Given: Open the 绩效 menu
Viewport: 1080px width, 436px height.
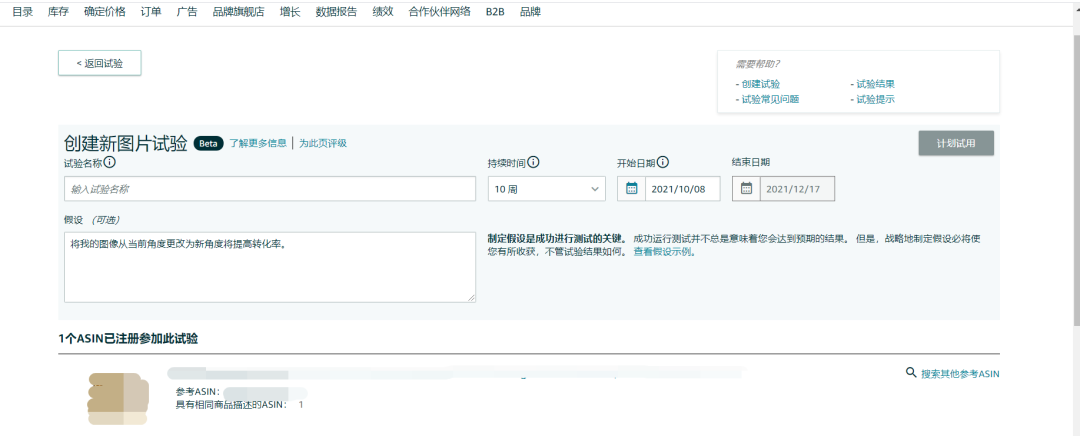Looking at the screenshot, I should tap(383, 12).
